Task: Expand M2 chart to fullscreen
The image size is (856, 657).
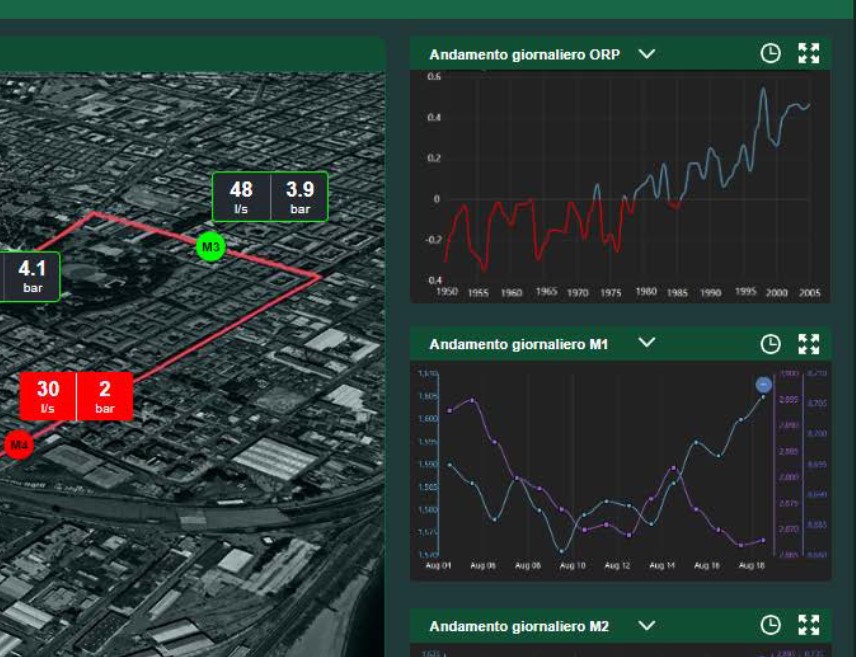Action: tap(808, 626)
